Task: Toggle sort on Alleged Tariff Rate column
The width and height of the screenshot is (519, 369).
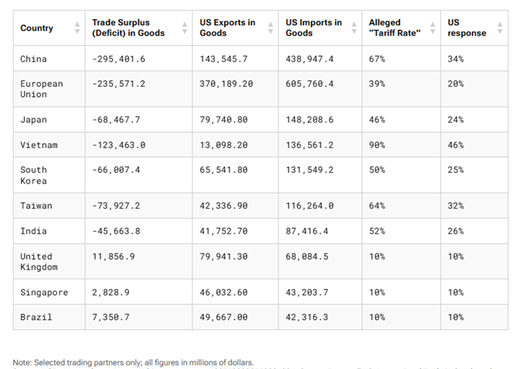Action: (432, 28)
